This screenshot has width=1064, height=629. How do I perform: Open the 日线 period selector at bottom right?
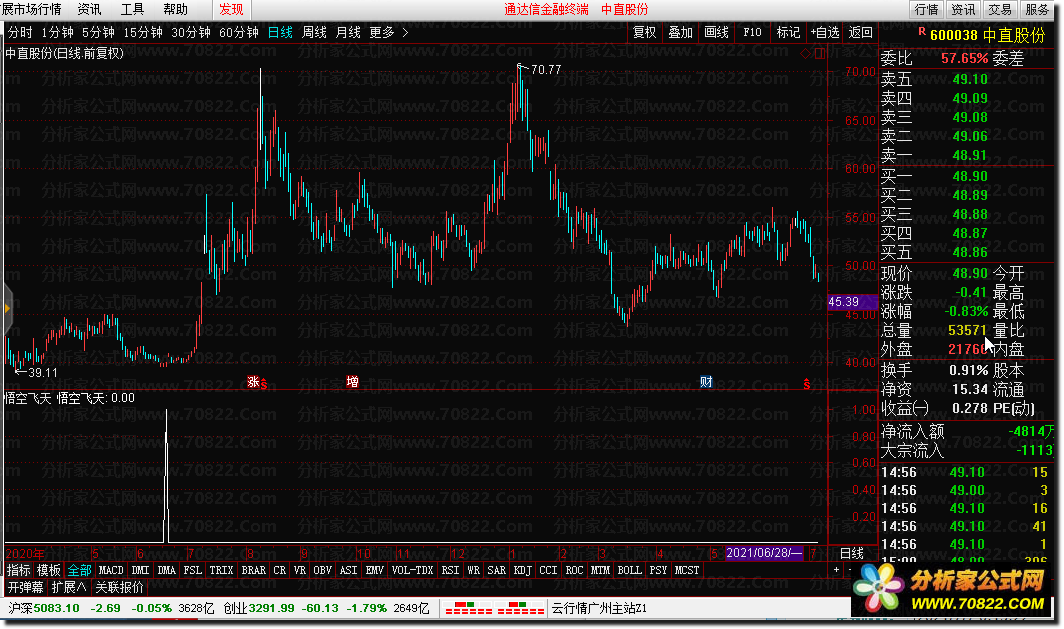pyautogui.click(x=852, y=553)
